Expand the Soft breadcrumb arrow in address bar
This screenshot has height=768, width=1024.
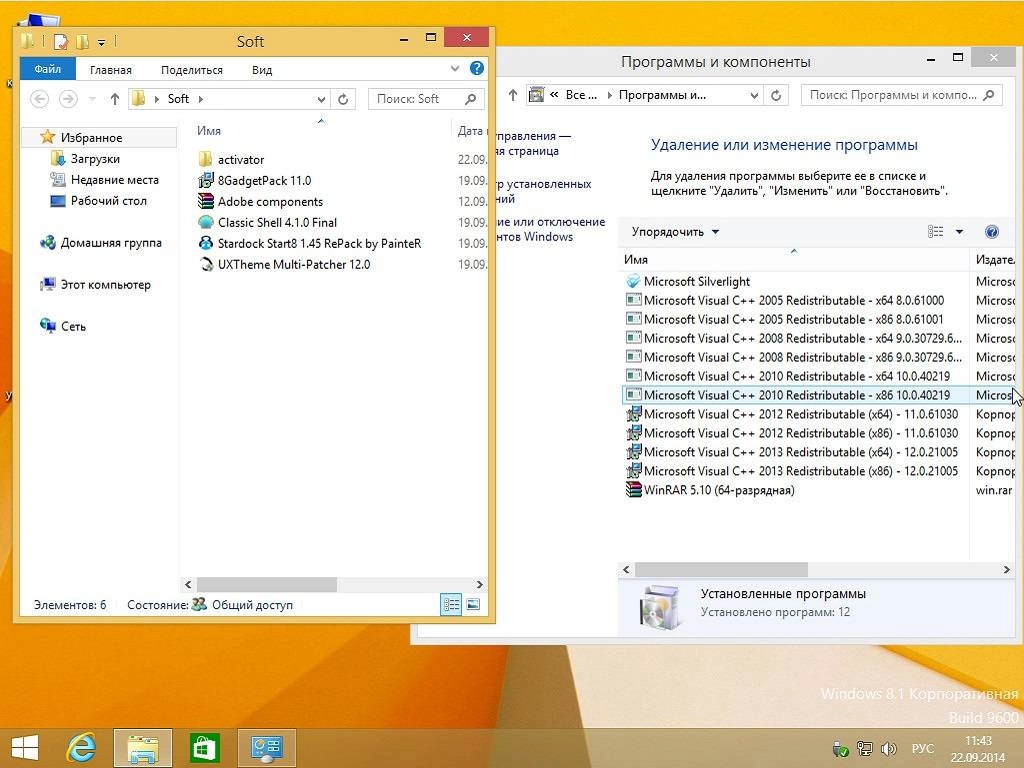200,99
